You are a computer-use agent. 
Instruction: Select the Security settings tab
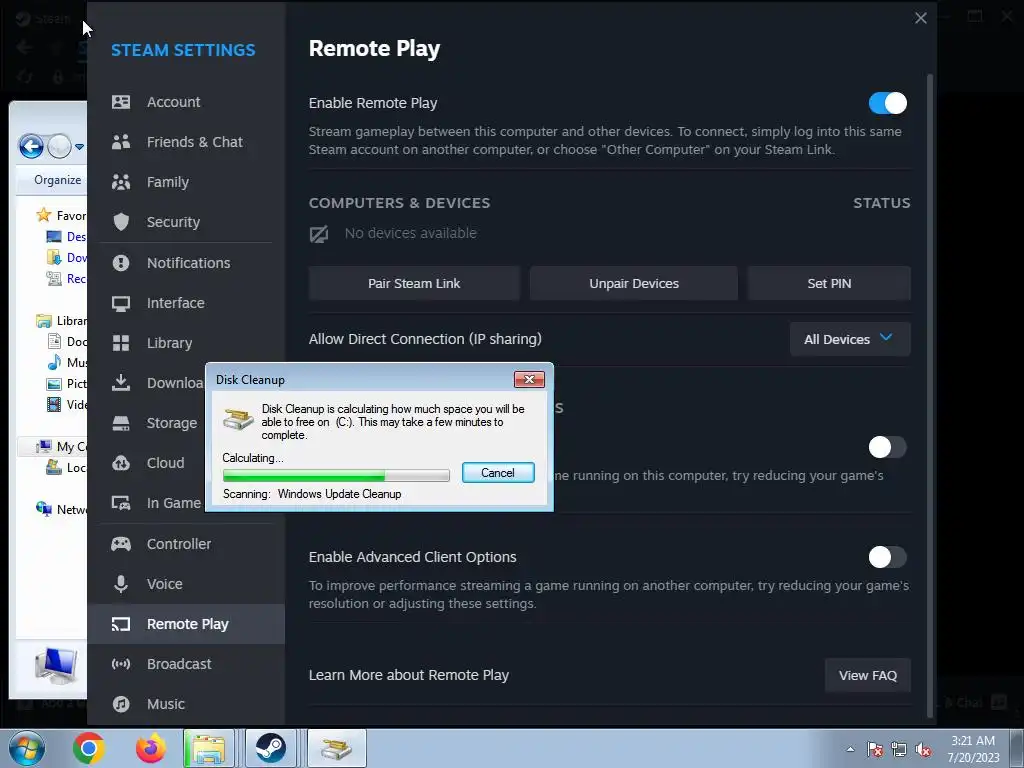click(186, 222)
